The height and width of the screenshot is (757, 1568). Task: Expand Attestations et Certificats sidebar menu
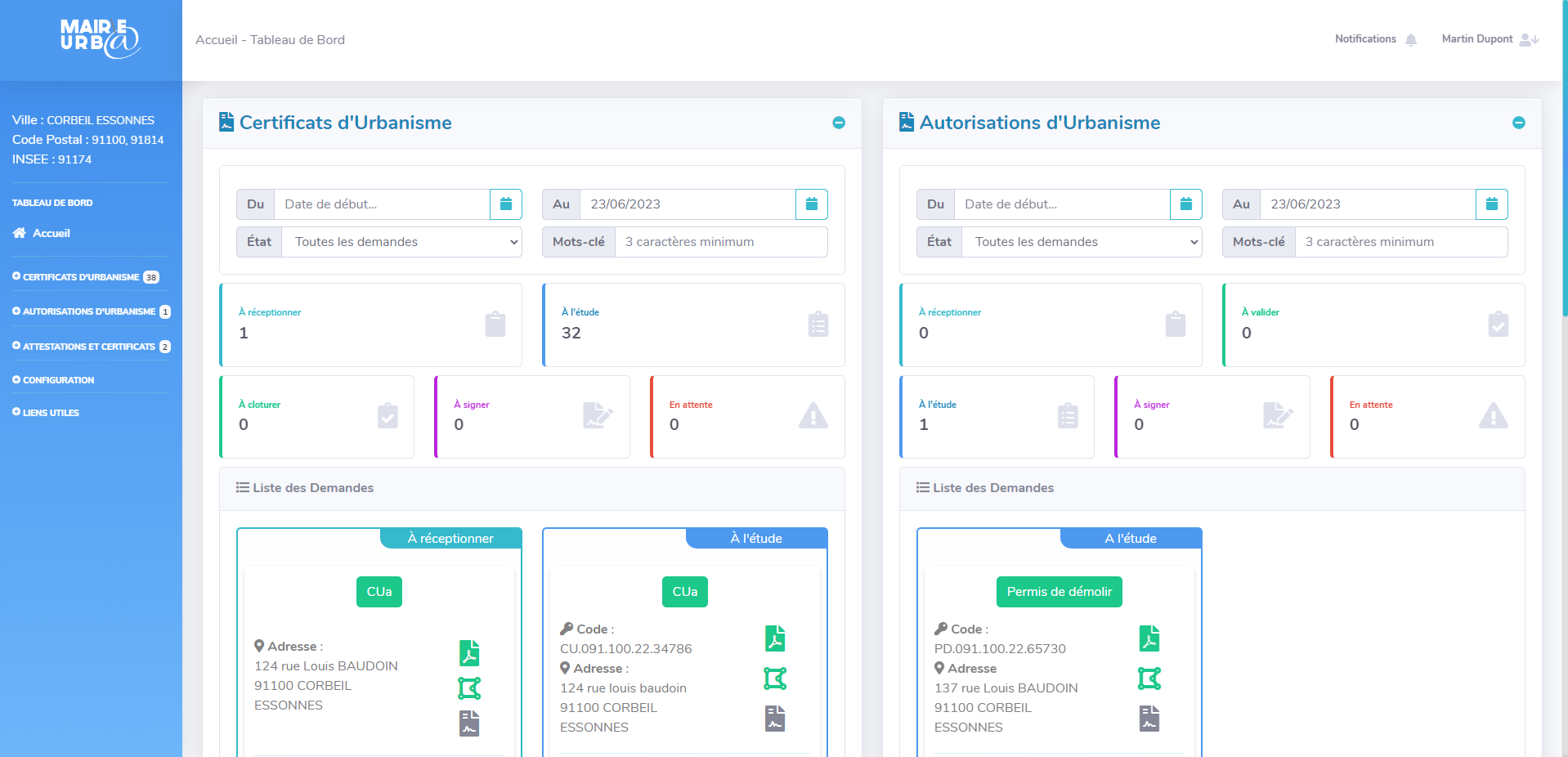point(91,347)
